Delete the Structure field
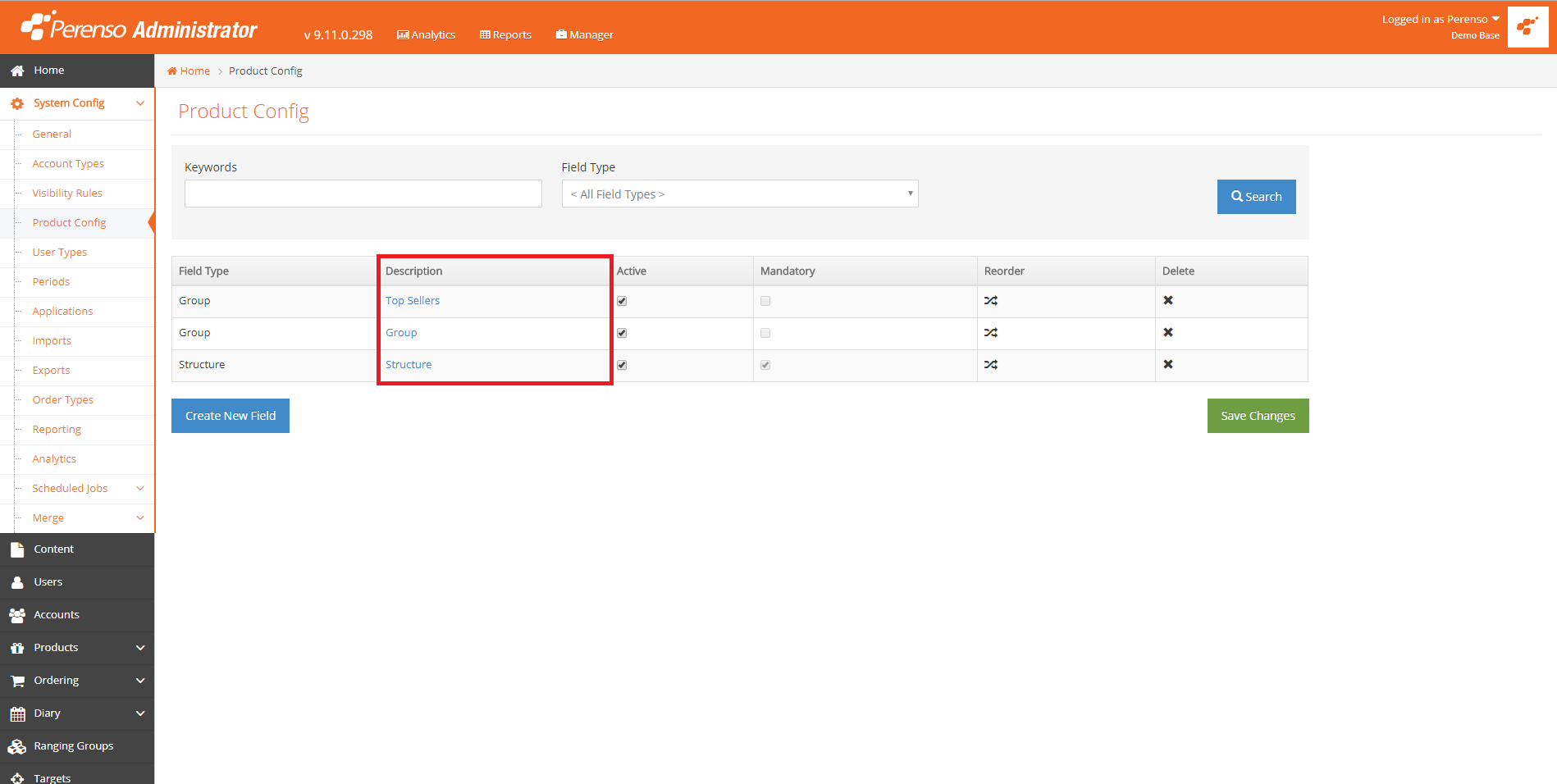 tap(1168, 364)
